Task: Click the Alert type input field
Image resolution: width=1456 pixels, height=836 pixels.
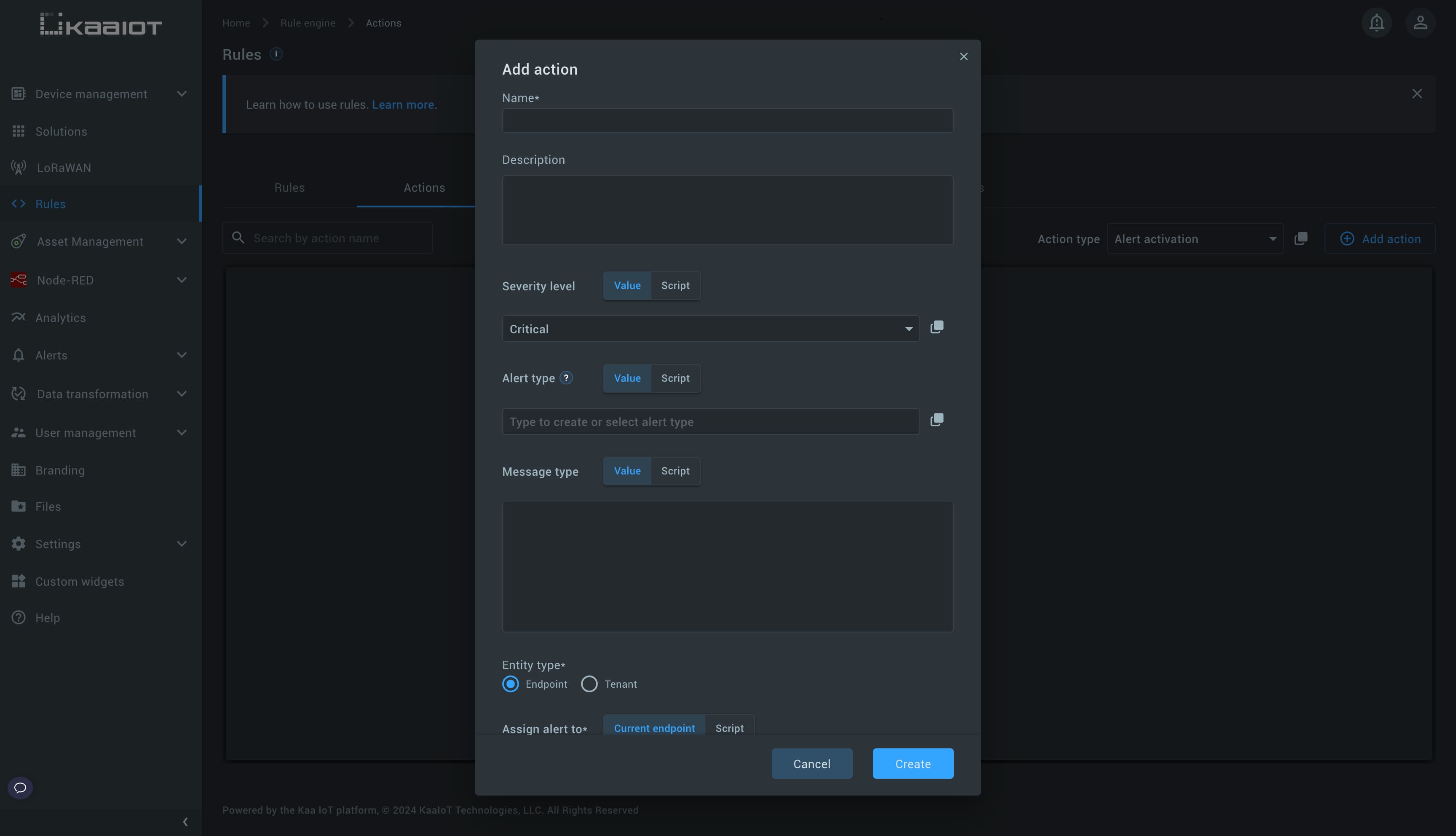Action: click(710, 420)
